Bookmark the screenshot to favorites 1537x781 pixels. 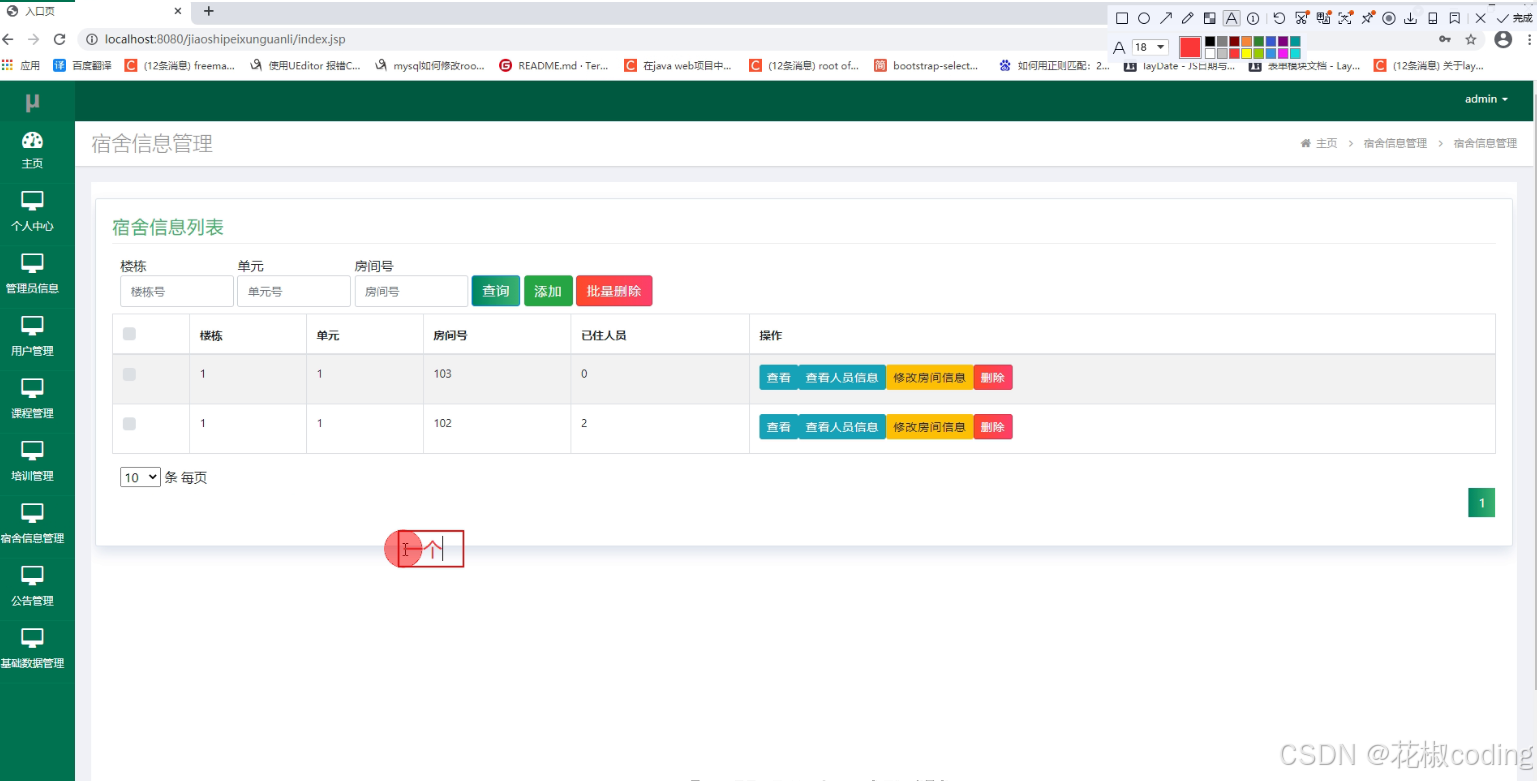[x=1455, y=18]
